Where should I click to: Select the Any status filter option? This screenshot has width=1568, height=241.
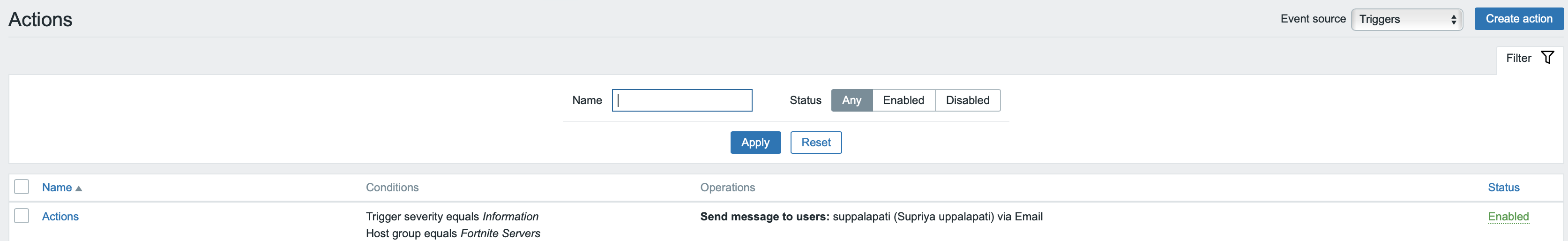pyautogui.click(x=851, y=100)
